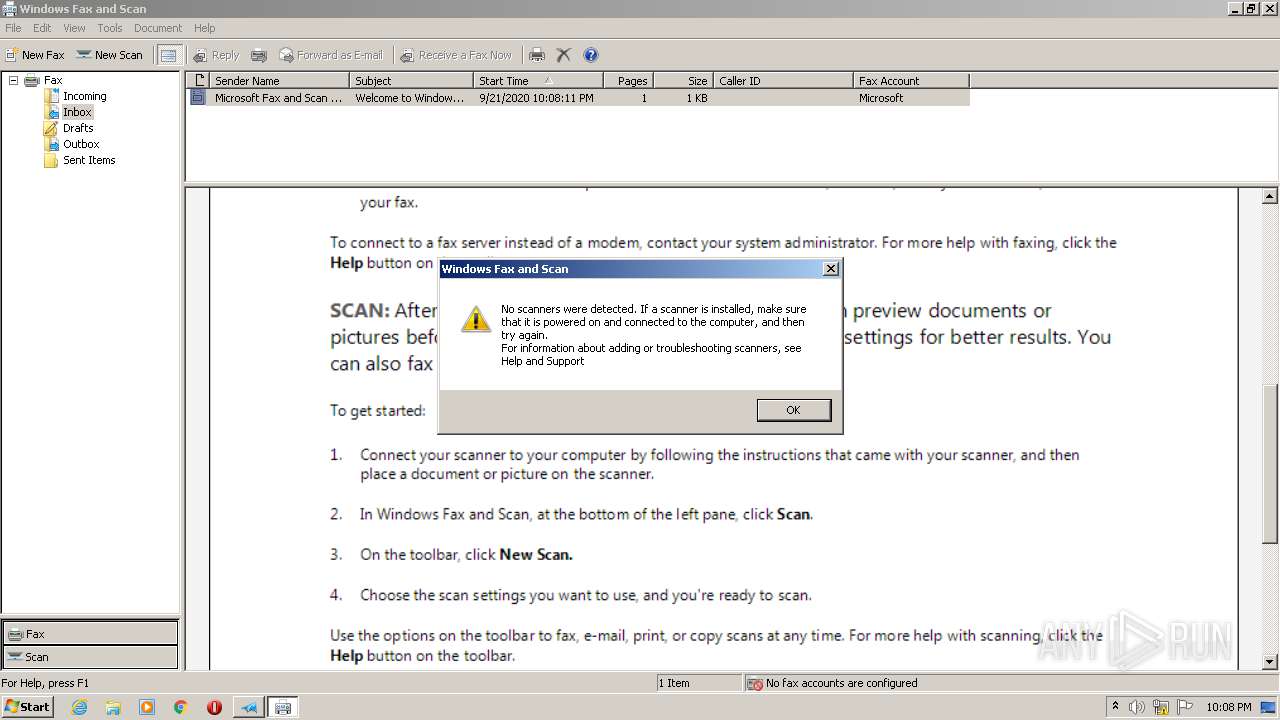1280x720 pixels.
Task: Sort by Sender Name column
Action: [279, 81]
